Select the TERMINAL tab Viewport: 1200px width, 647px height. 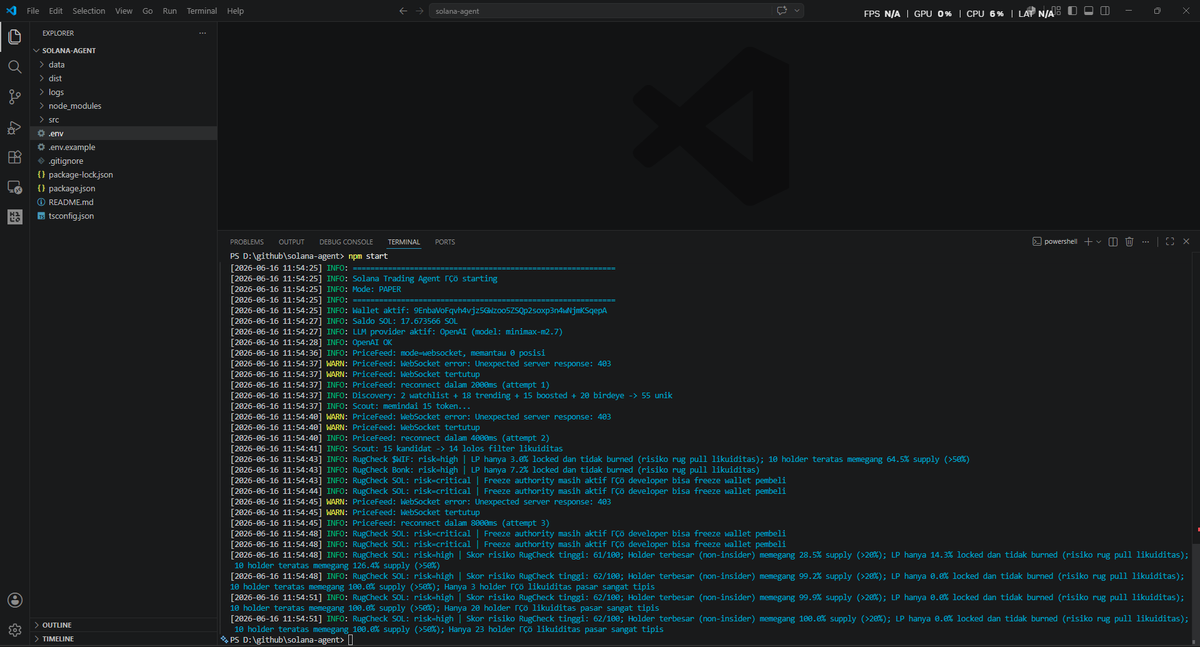tap(404, 242)
